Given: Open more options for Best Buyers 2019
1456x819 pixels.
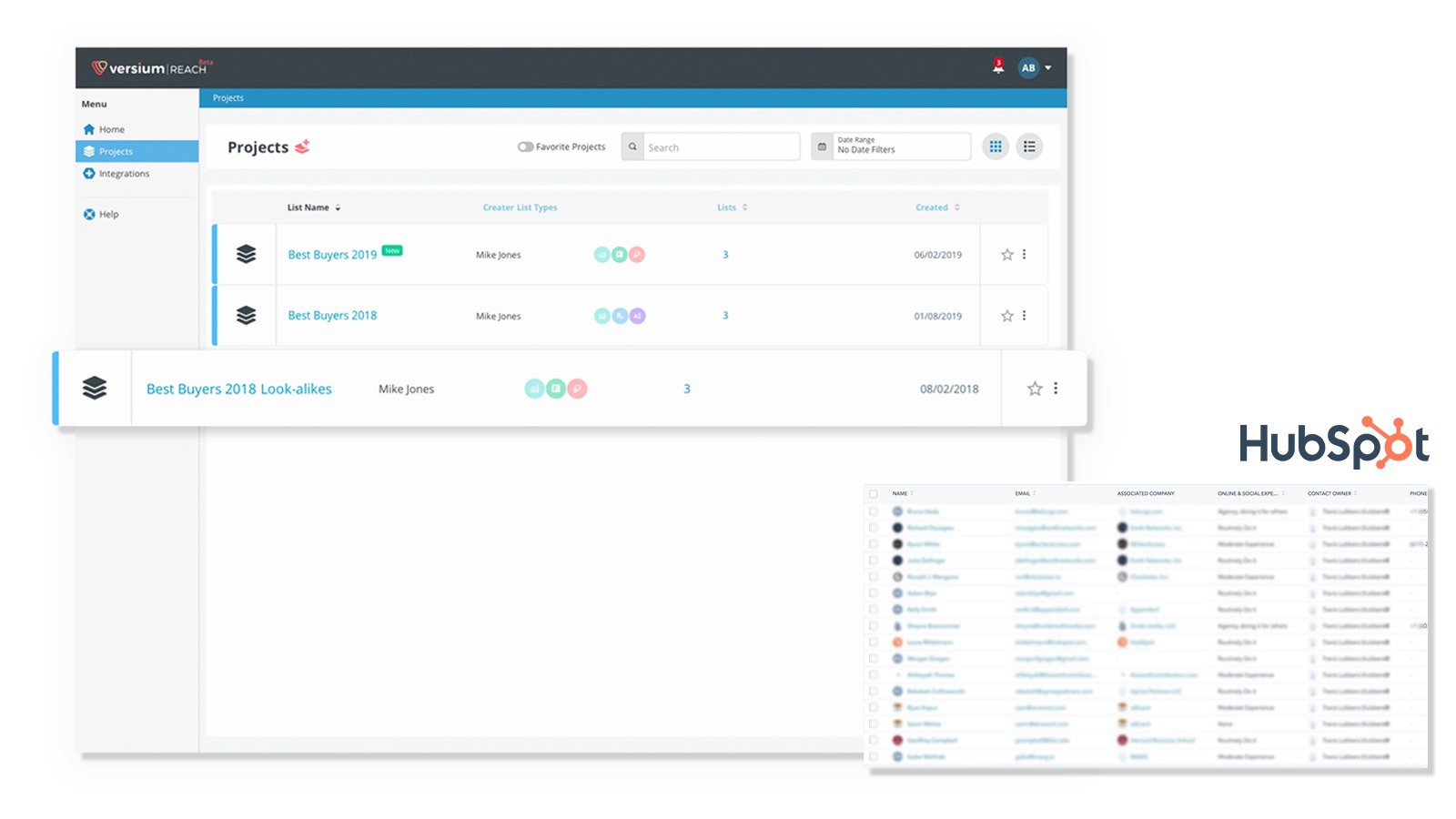Looking at the screenshot, I should pos(1025,254).
